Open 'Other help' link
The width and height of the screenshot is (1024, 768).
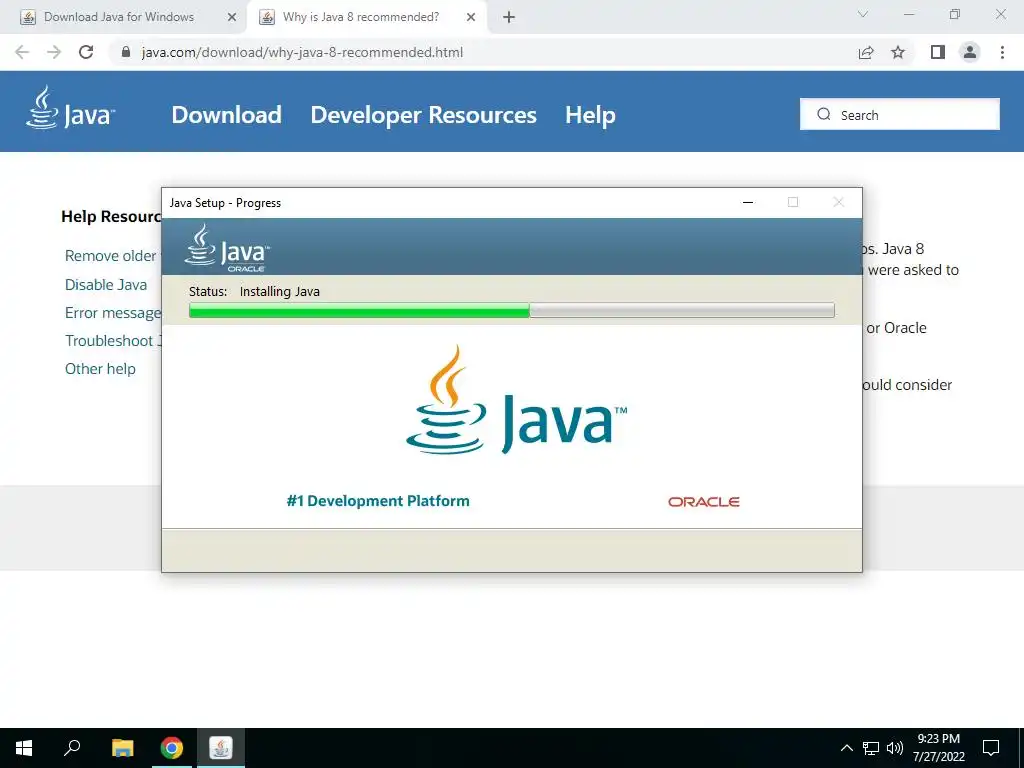coord(100,369)
